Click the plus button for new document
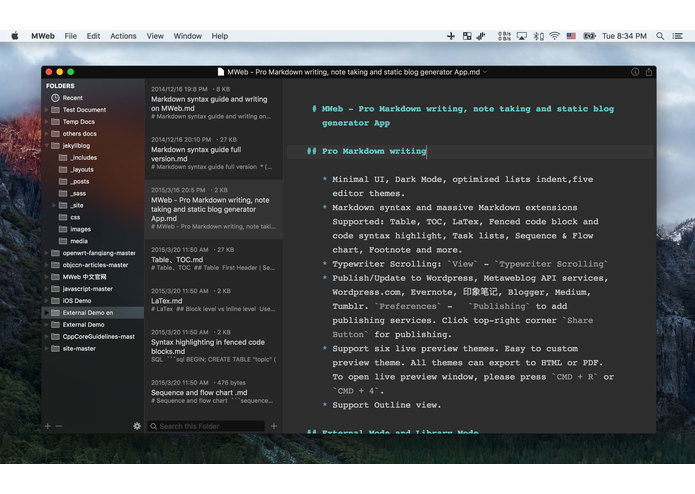The width and height of the screenshot is (695, 494). click(x=274, y=426)
